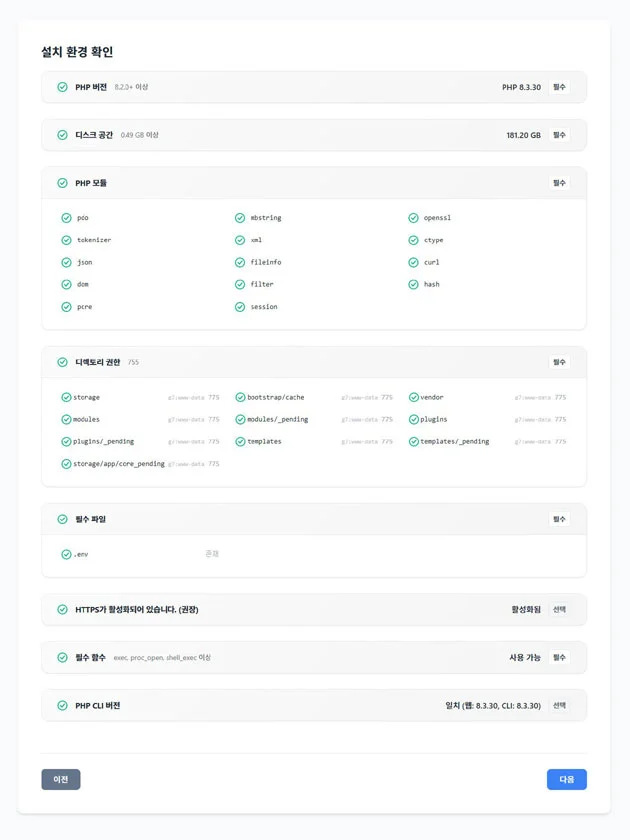This screenshot has height=840, width=630.
Task: Click the 사용 가능 status text
Action: click(x=525, y=657)
